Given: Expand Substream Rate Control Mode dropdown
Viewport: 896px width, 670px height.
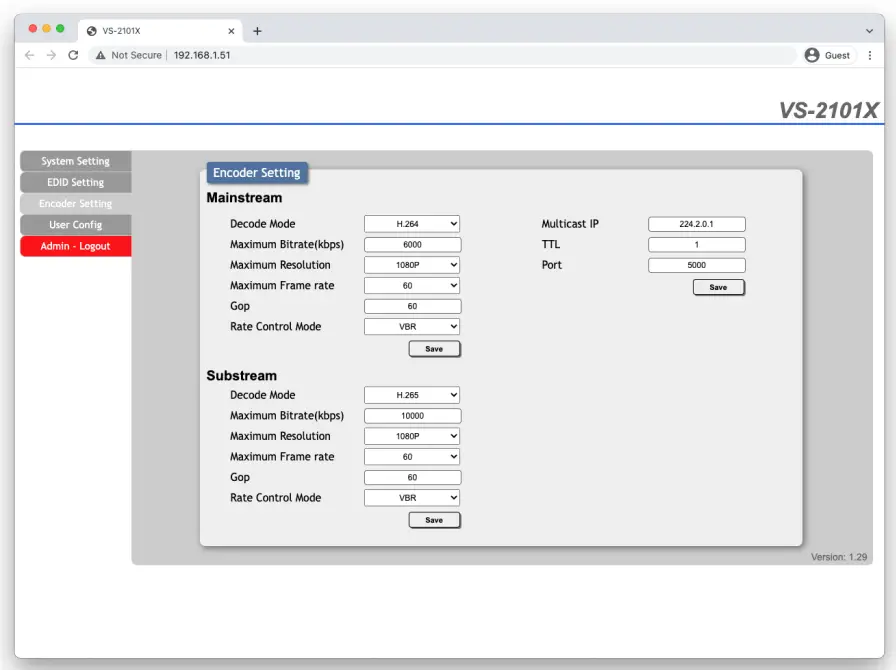Looking at the screenshot, I should pyautogui.click(x=412, y=497).
